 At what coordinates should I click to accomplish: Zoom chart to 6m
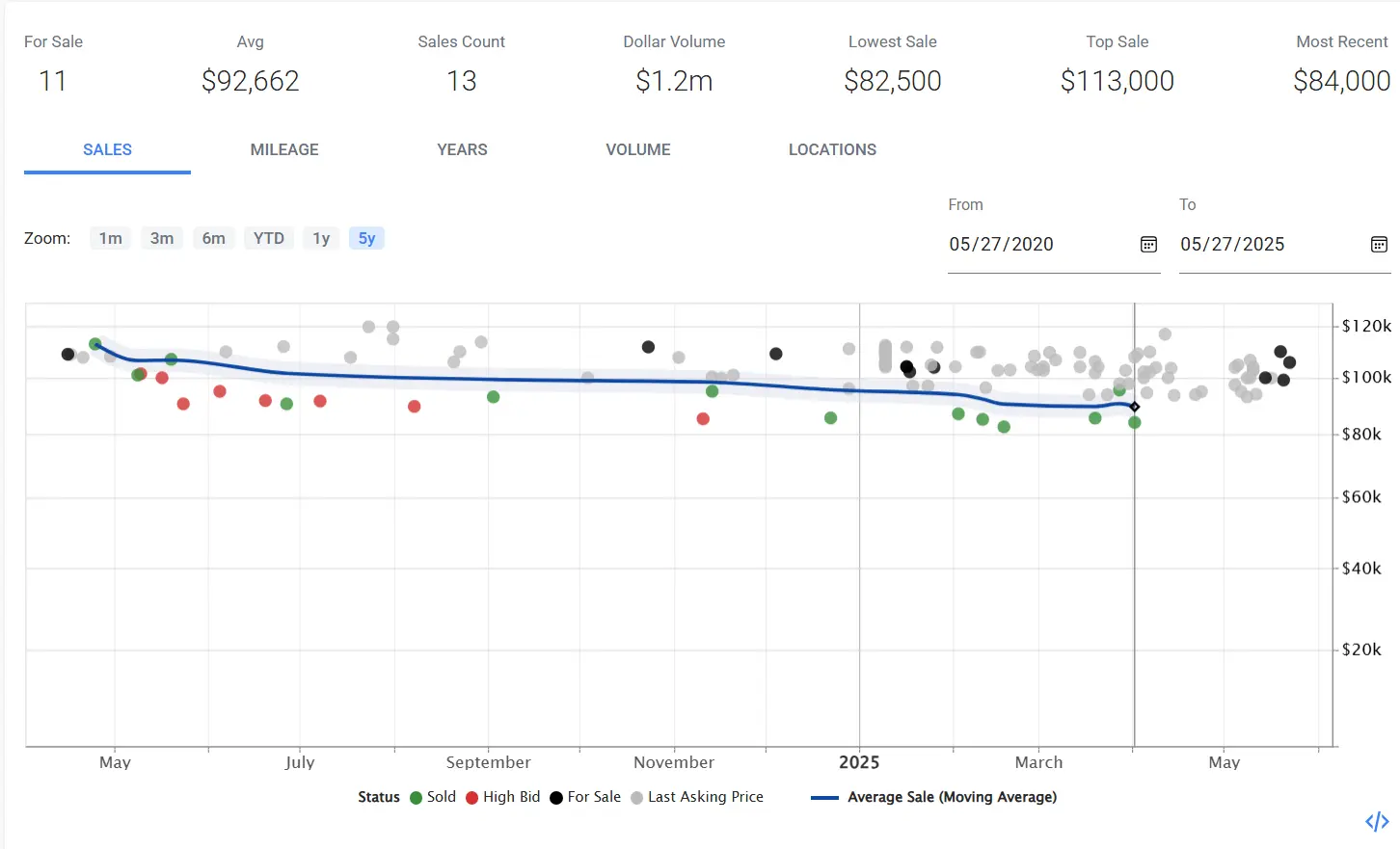(214, 238)
